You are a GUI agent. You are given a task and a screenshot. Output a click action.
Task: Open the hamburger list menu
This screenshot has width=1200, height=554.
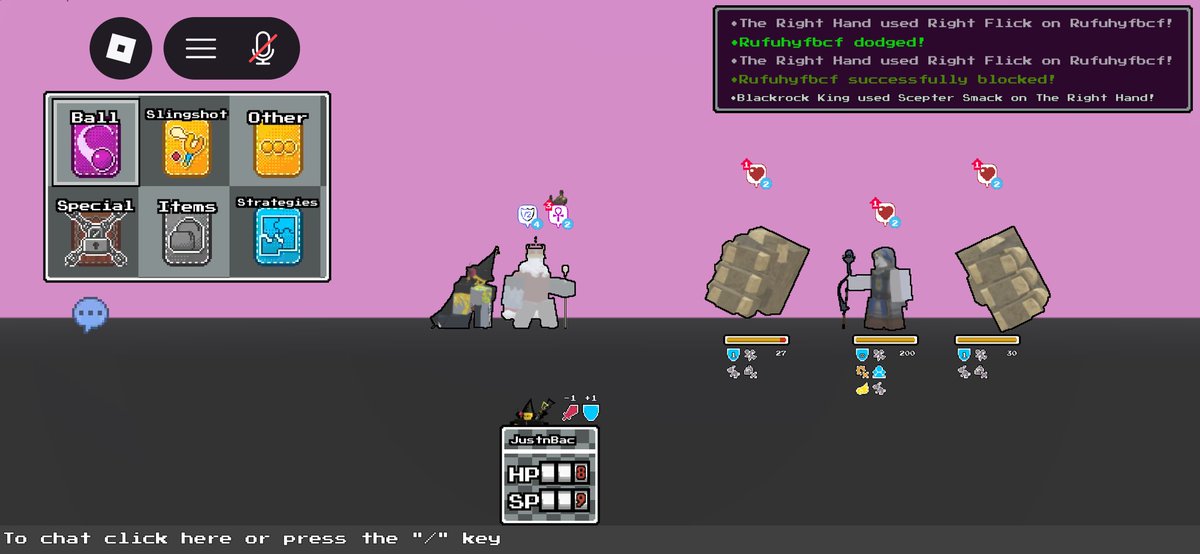[201, 48]
